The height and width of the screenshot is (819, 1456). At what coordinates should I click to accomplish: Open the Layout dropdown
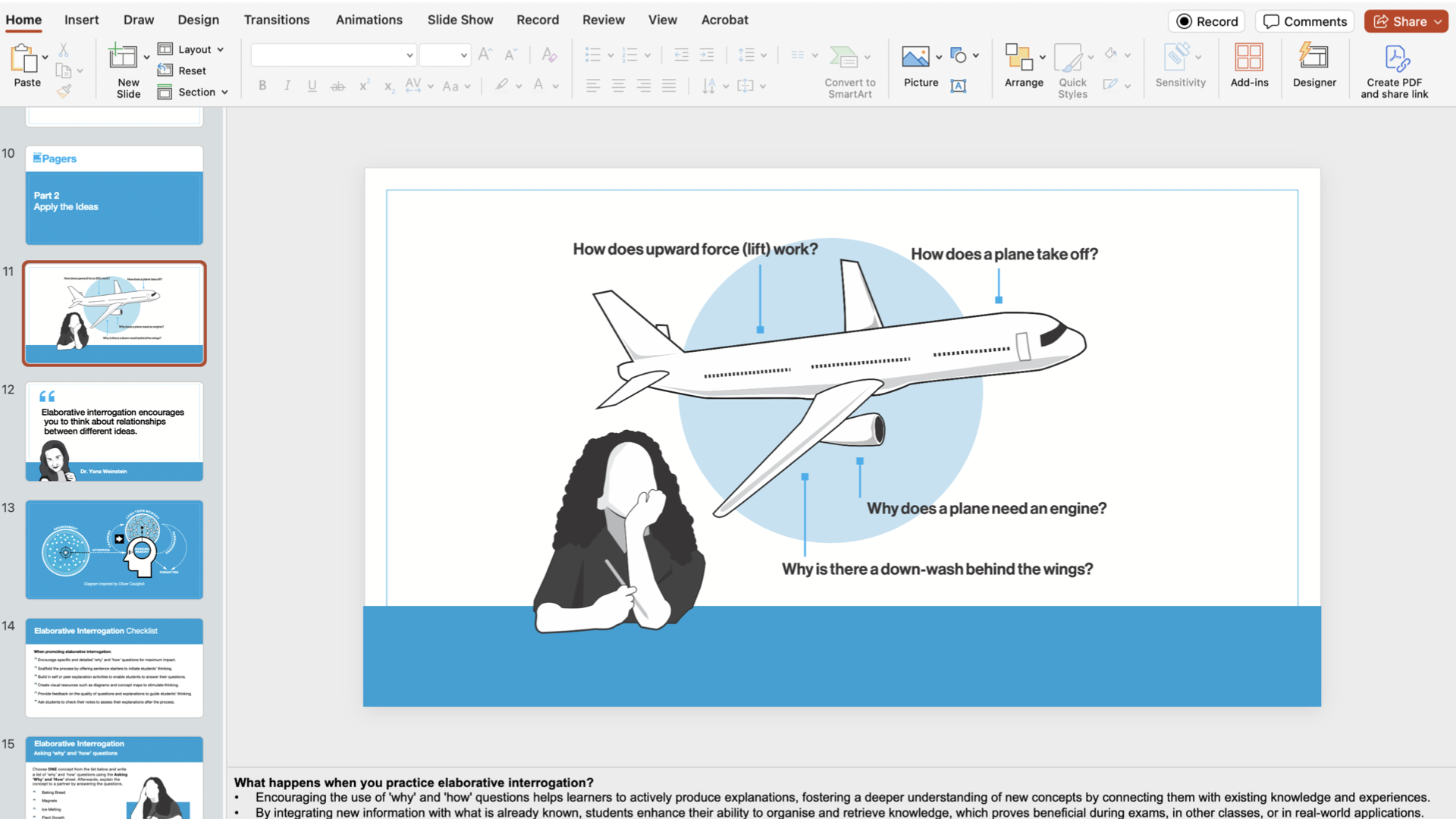coord(191,49)
